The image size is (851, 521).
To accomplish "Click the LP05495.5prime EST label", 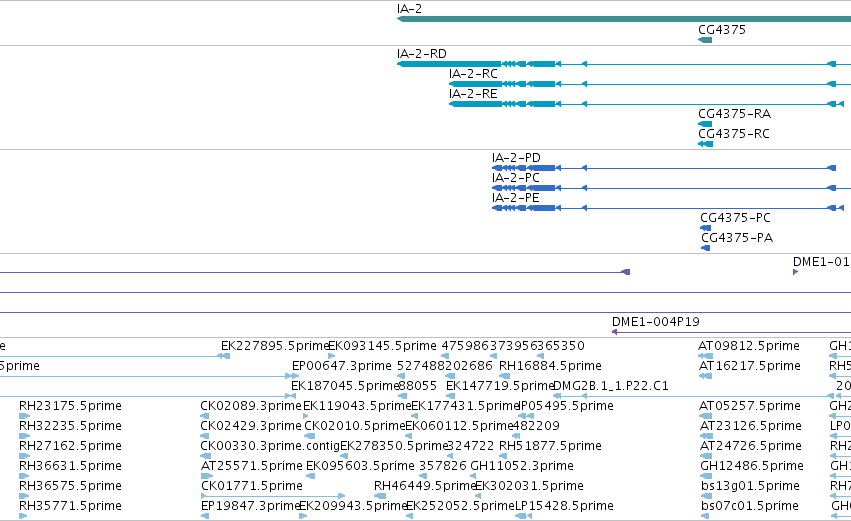I will coord(567,406).
